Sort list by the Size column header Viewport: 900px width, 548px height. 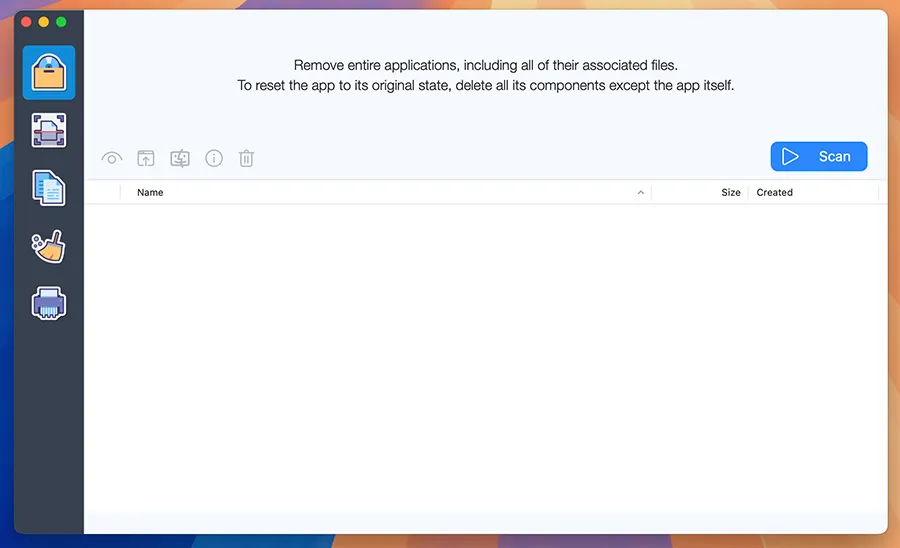point(730,192)
